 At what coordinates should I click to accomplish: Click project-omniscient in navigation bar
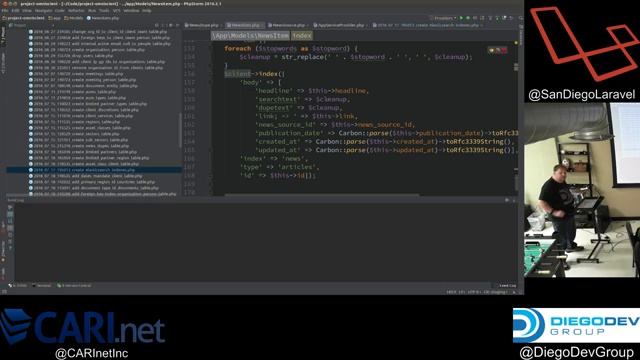(x=23, y=18)
